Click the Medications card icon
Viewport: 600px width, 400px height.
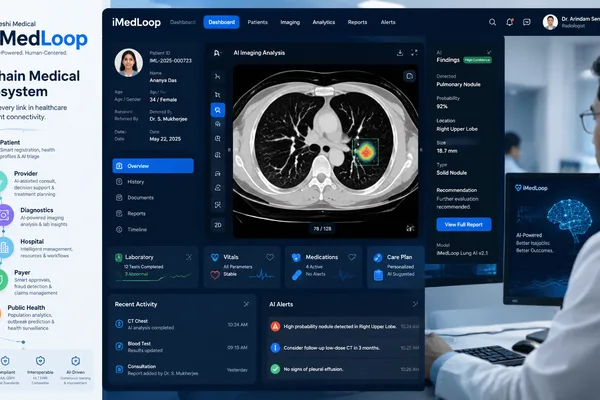296,258
